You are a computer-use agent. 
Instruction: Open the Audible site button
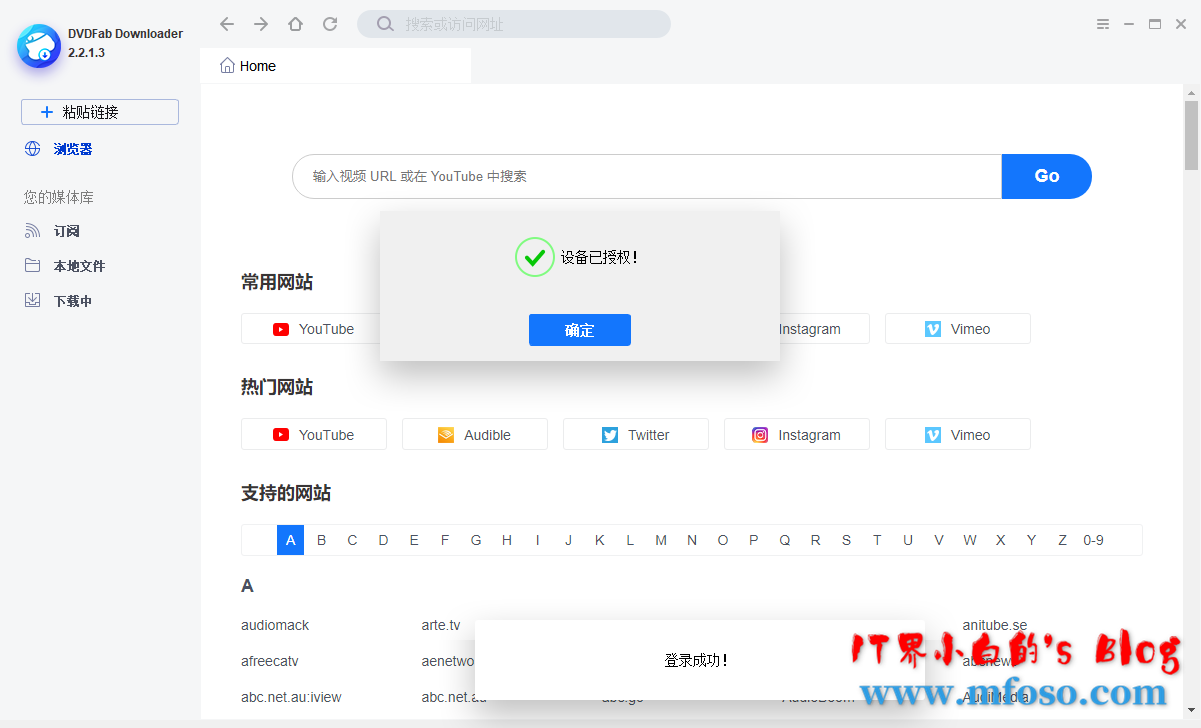pyautogui.click(x=475, y=435)
